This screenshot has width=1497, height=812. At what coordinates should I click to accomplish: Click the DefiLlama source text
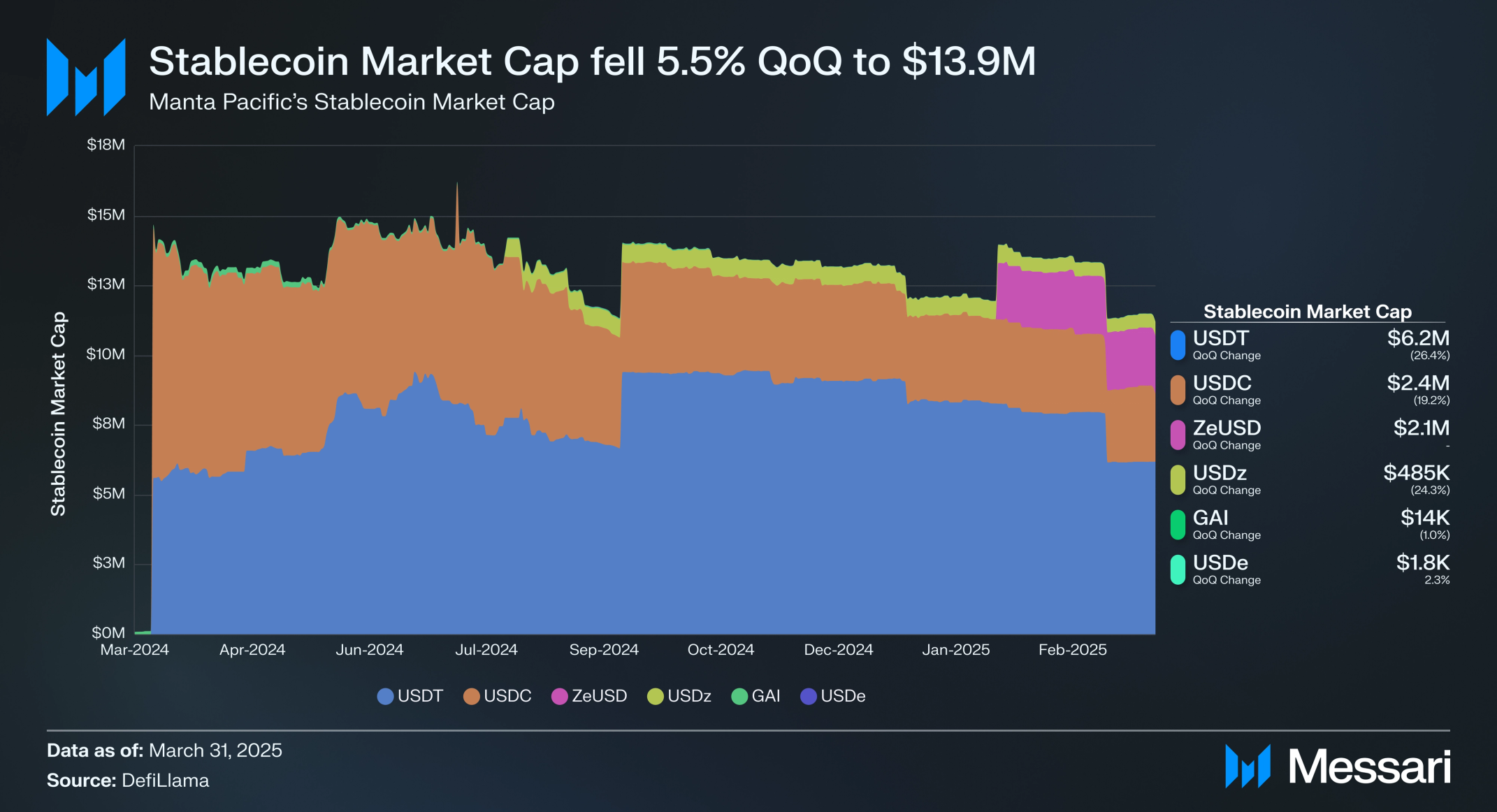pos(165,781)
